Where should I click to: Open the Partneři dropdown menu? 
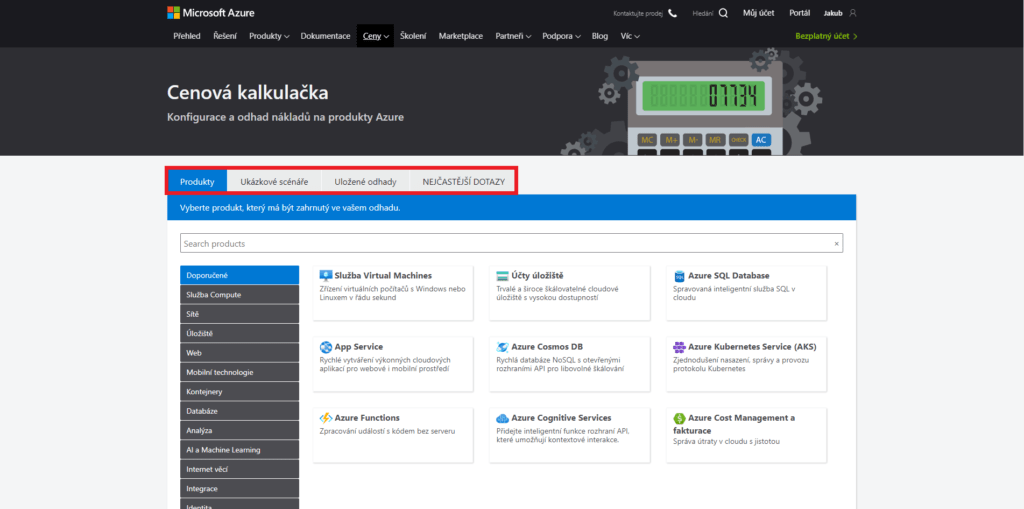point(512,36)
